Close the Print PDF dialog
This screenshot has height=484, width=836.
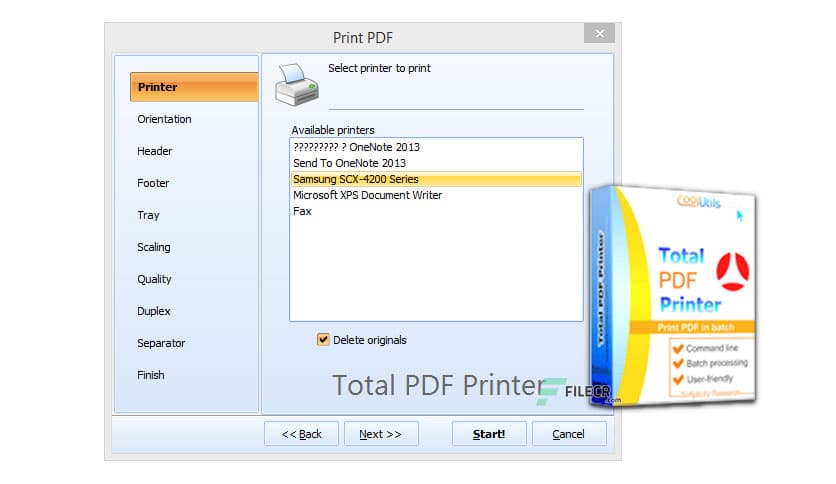[x=599, y=34]
